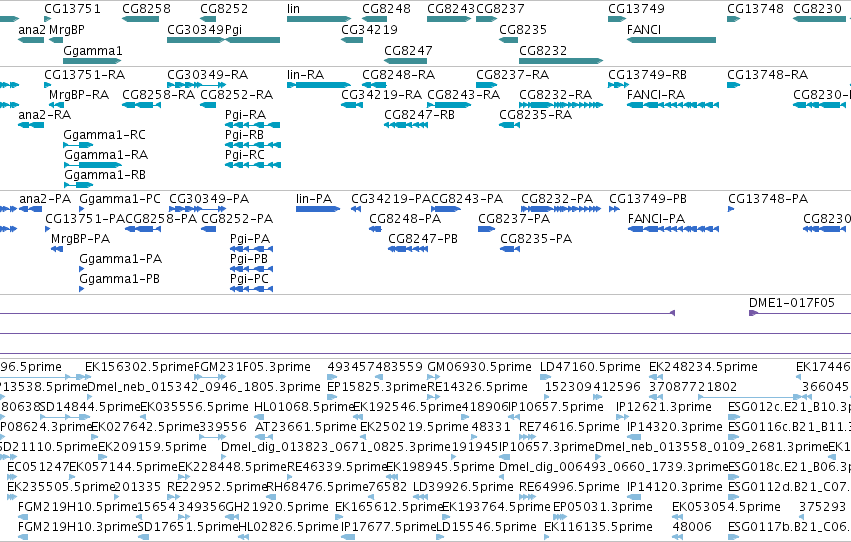Click the CG8235-PA label
The width and height of the screenshot is (851, 542).
tap(536, 239)
